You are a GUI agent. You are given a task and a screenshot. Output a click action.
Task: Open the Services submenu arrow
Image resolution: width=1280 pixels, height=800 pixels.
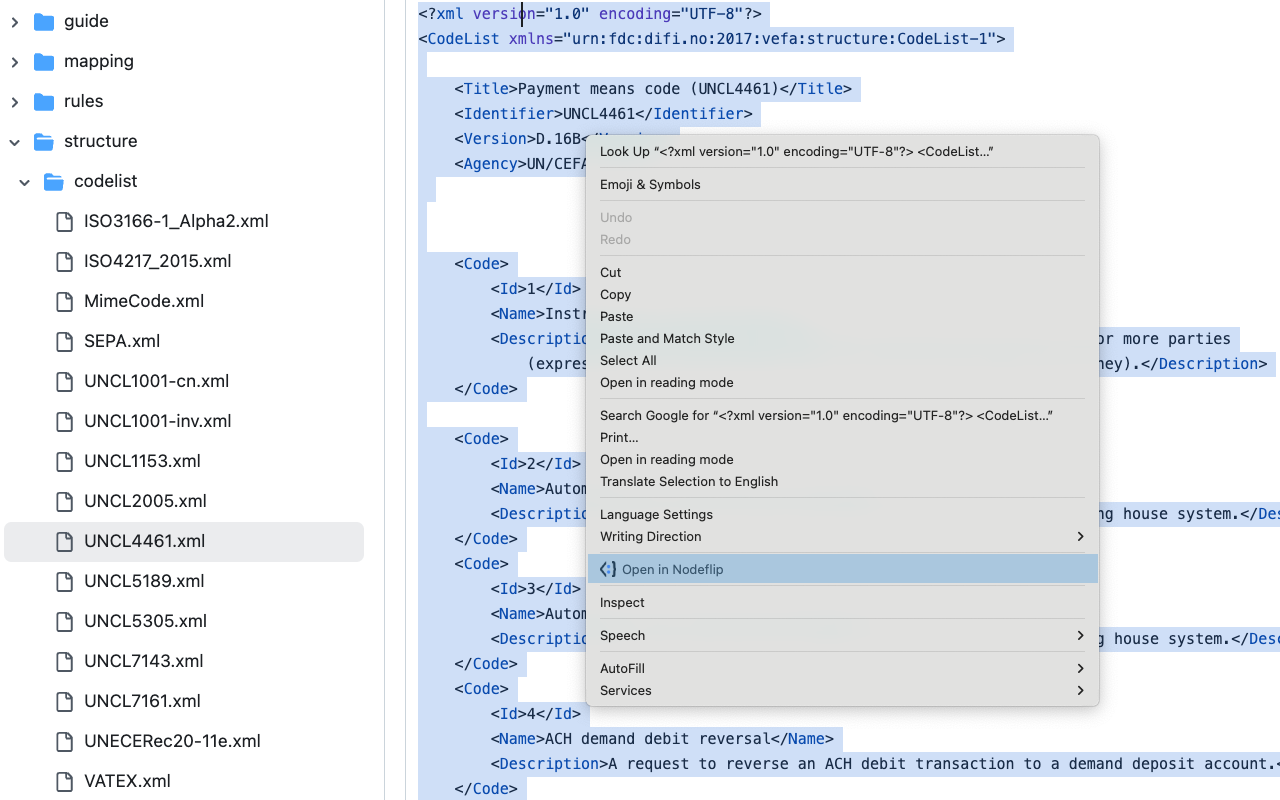click(x=1080, y=690)
